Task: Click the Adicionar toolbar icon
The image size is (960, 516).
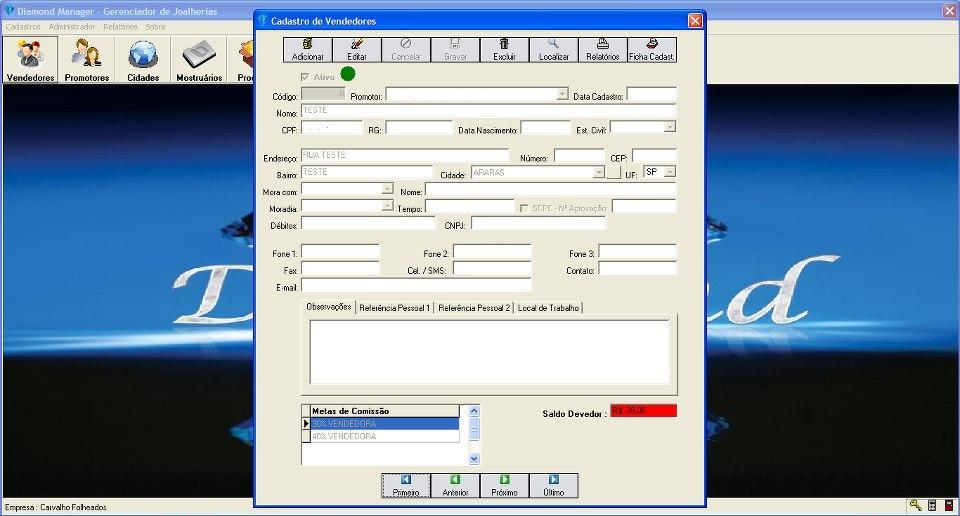Action: pos(307,50)
